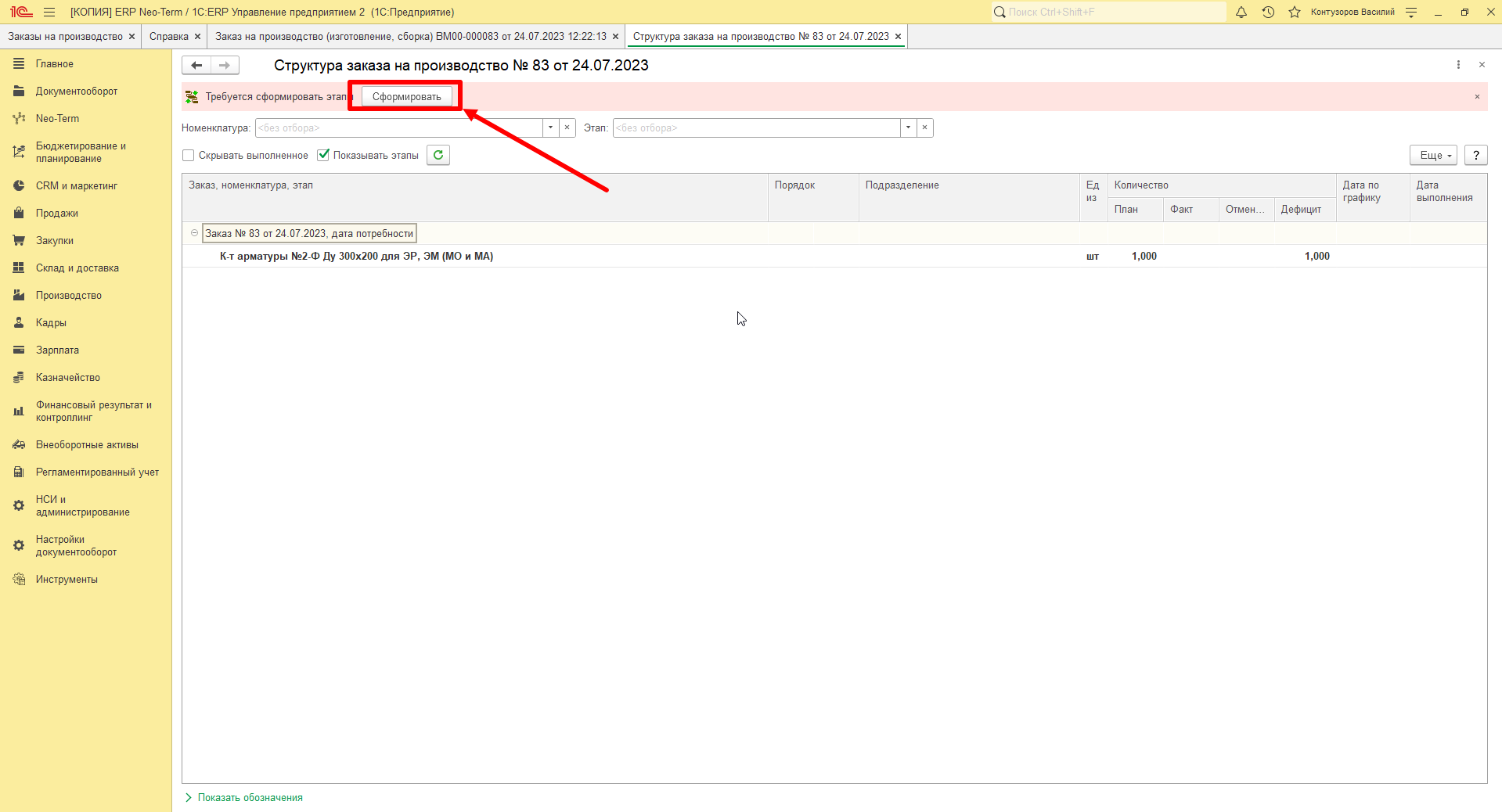1502x812 pixels.
Task: Click the Подразделение column header
Action: [969, 197]
